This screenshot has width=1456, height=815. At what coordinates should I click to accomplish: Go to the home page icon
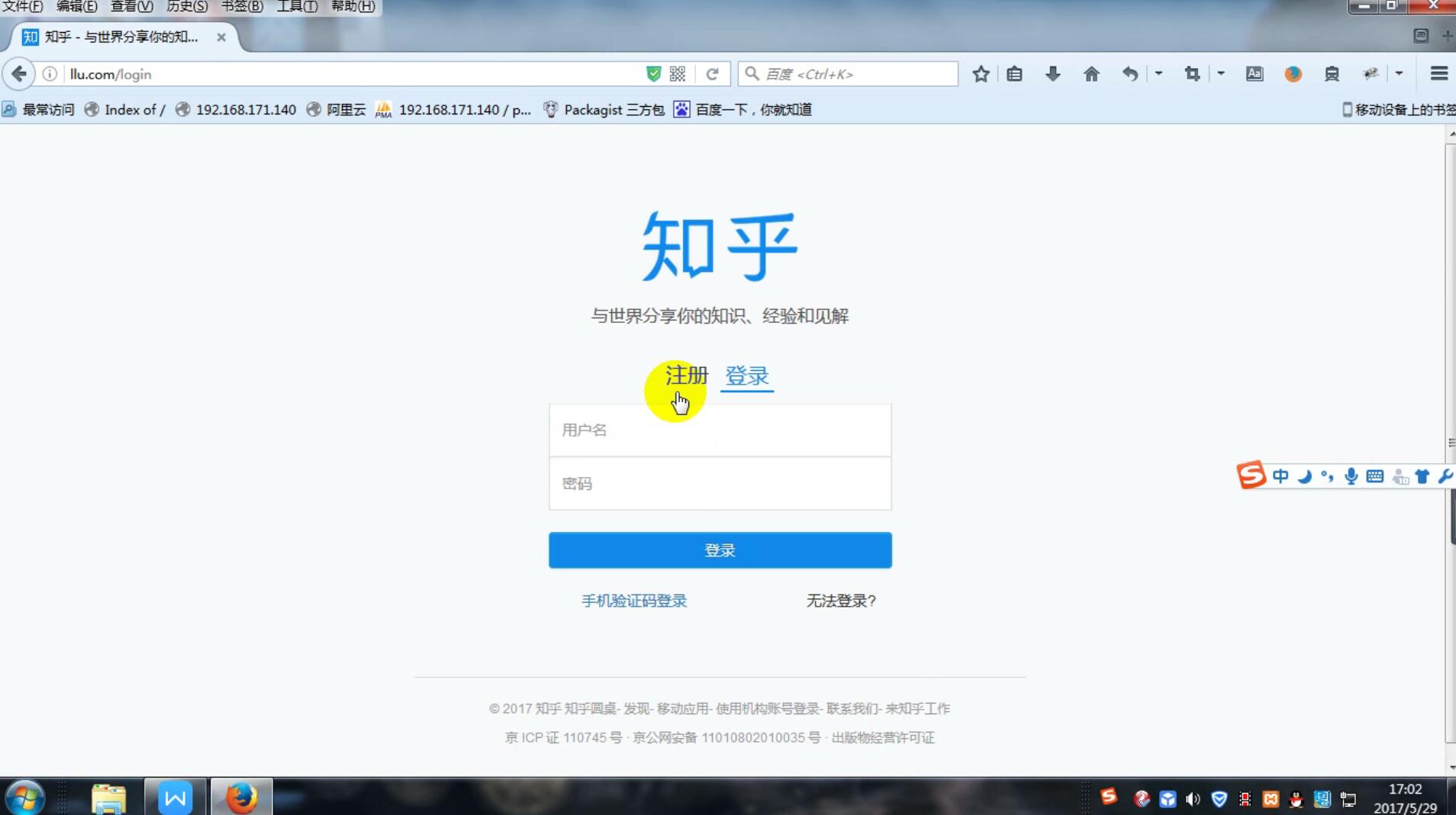point(1091,74)
